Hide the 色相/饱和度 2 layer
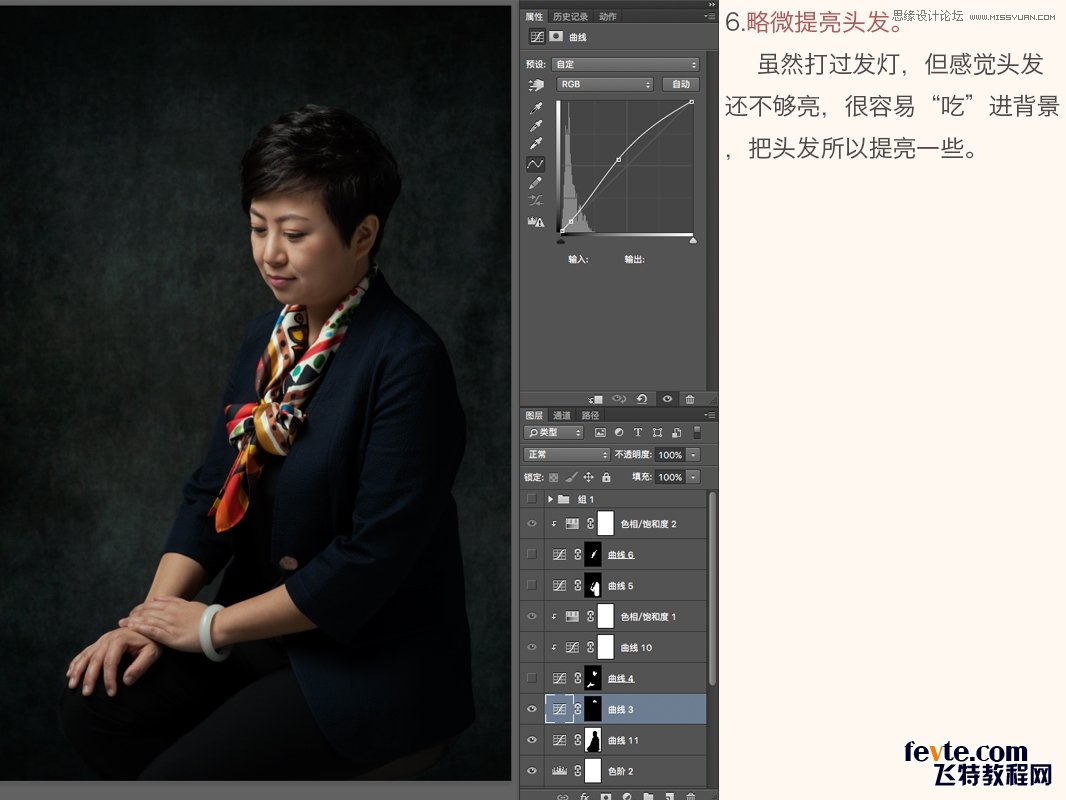This screenshot has height=800, width=1066. click(x=532, y=523)
